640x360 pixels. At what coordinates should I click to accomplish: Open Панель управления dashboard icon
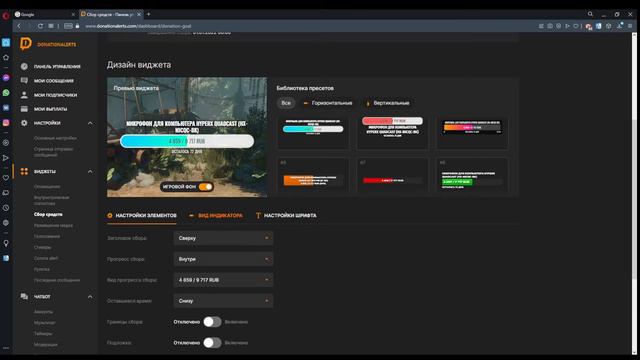click(24, 66)
